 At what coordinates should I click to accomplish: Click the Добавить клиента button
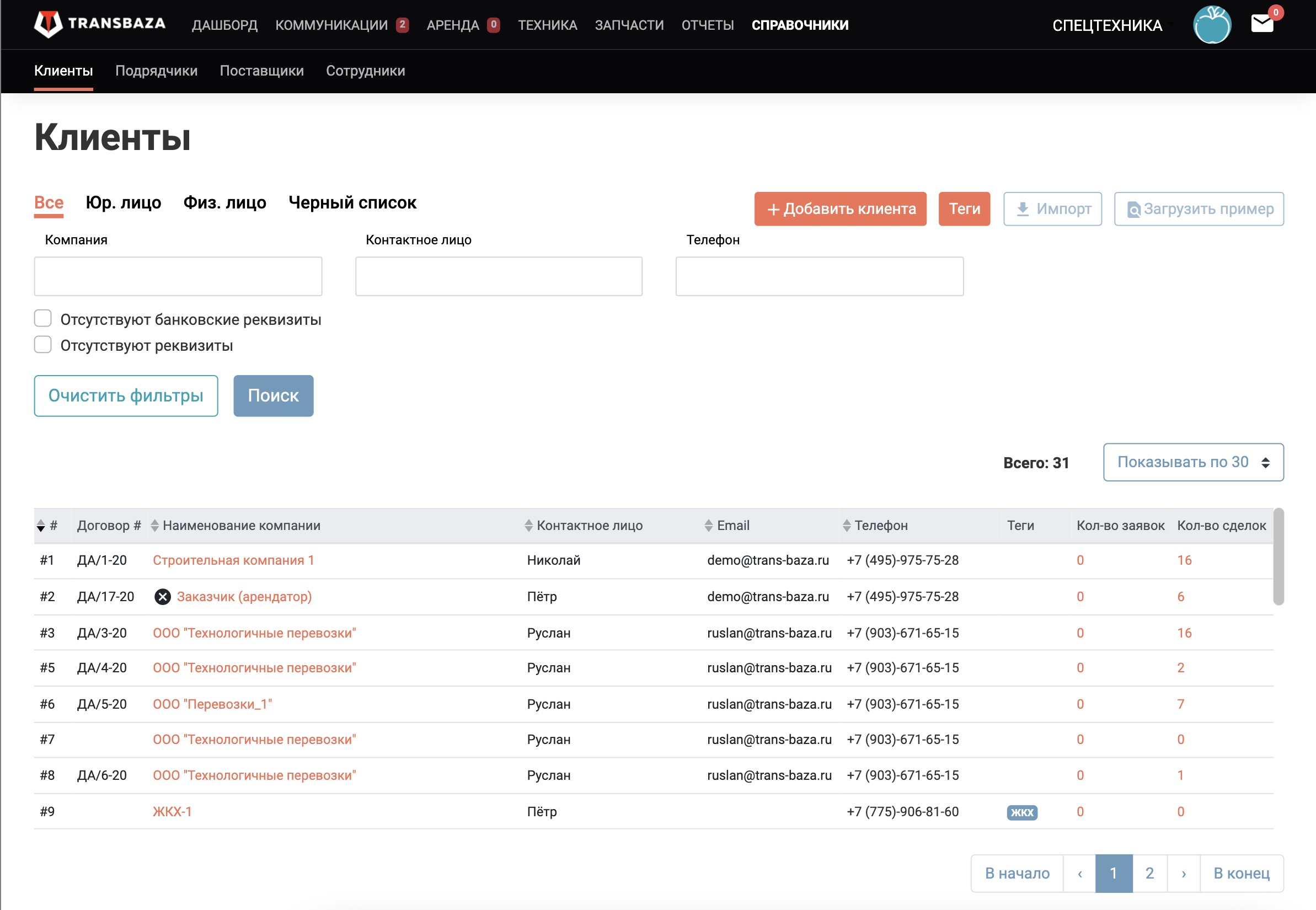[x=840, y=208]
